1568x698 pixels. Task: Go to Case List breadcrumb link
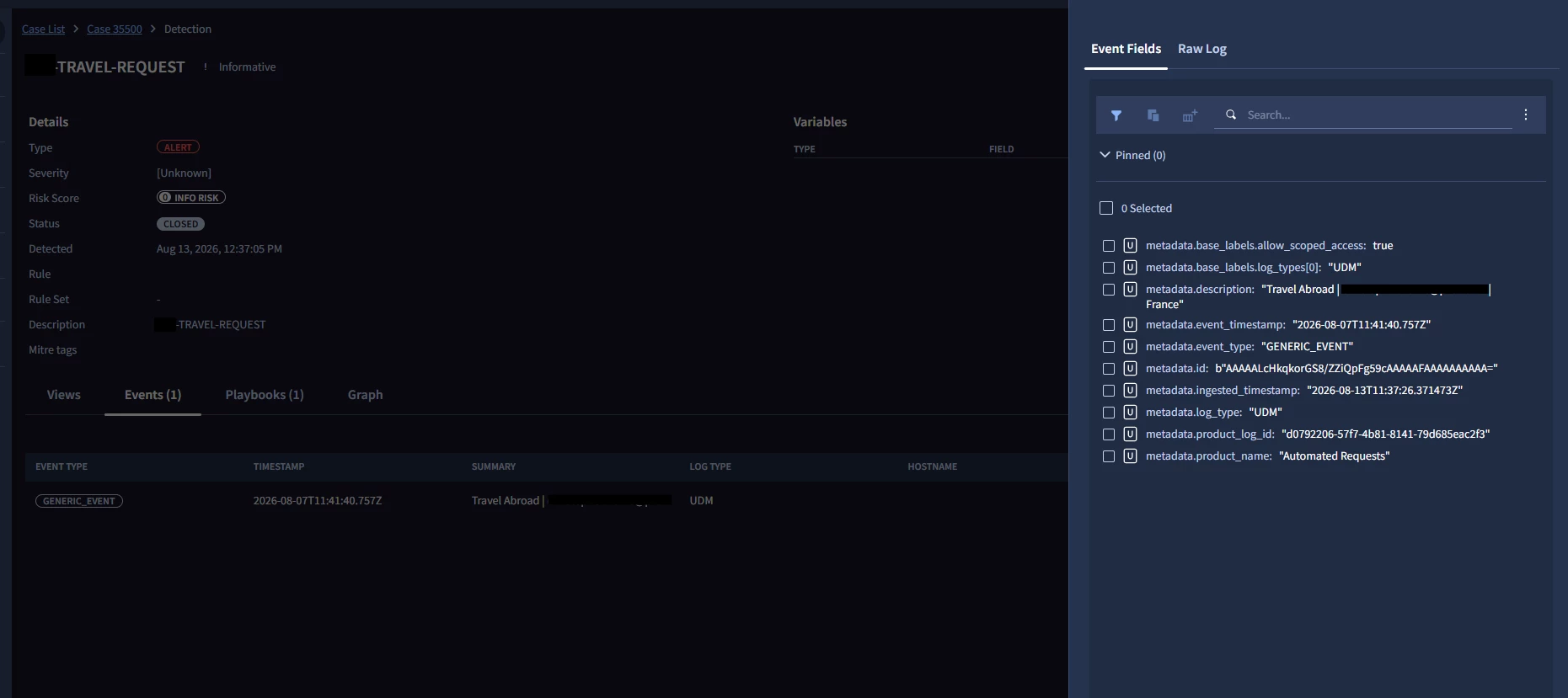point(43,29)
